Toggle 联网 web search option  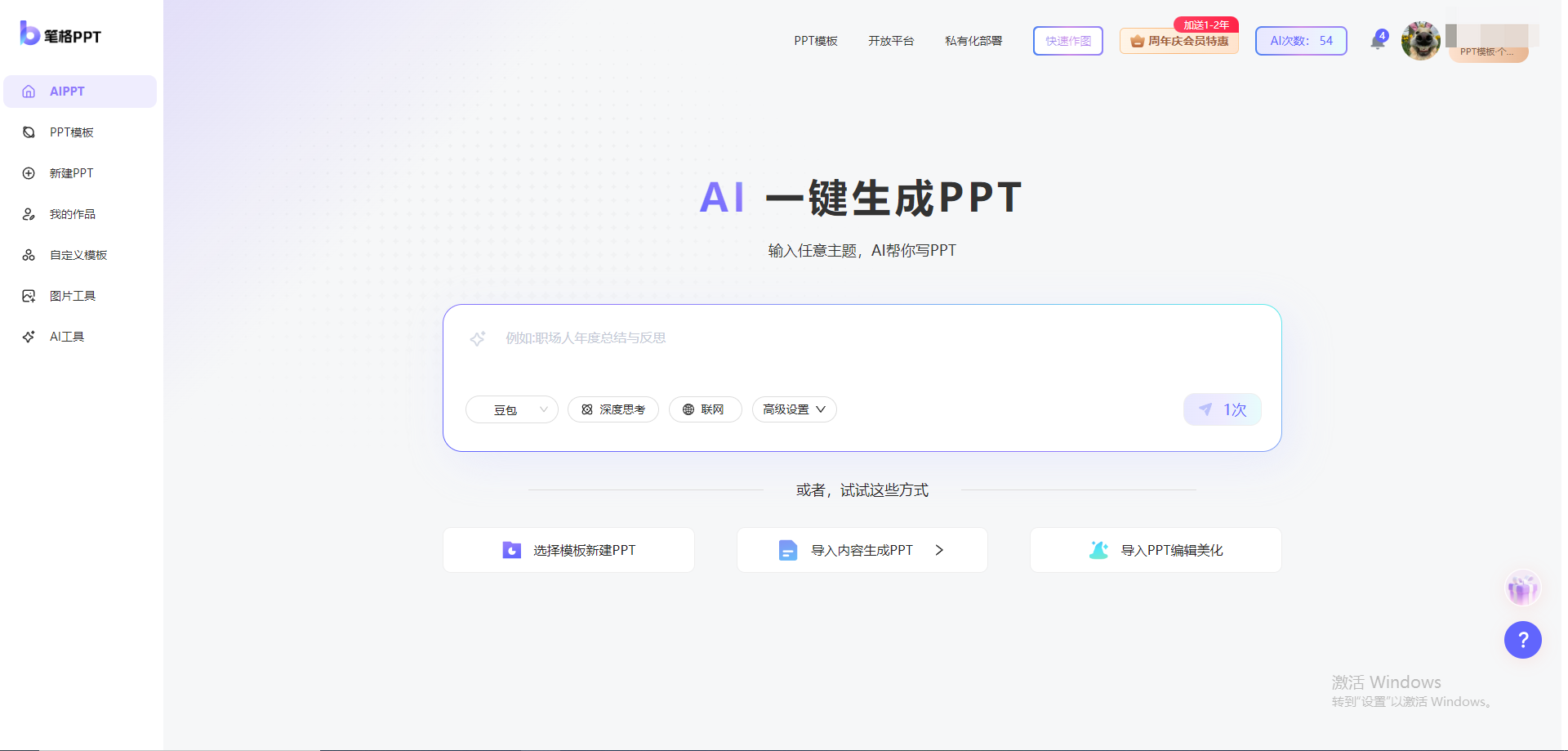705,409
